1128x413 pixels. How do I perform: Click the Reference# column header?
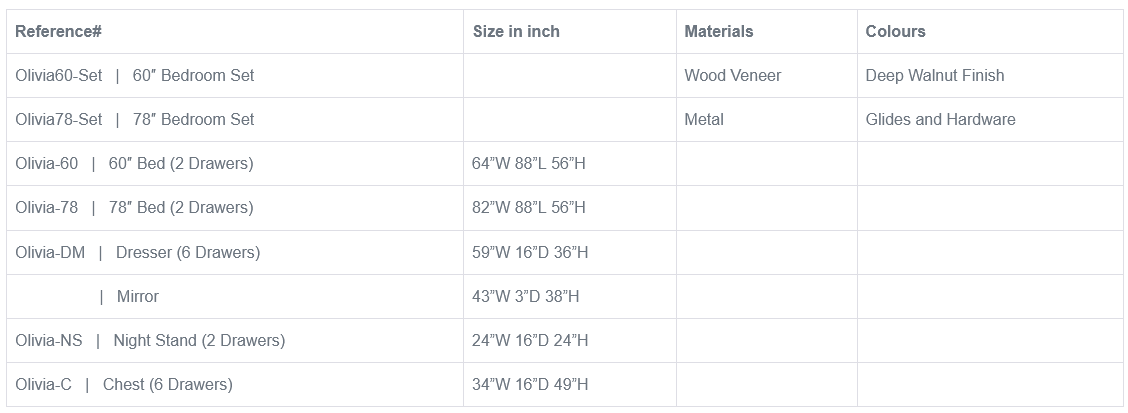(58, 32)
